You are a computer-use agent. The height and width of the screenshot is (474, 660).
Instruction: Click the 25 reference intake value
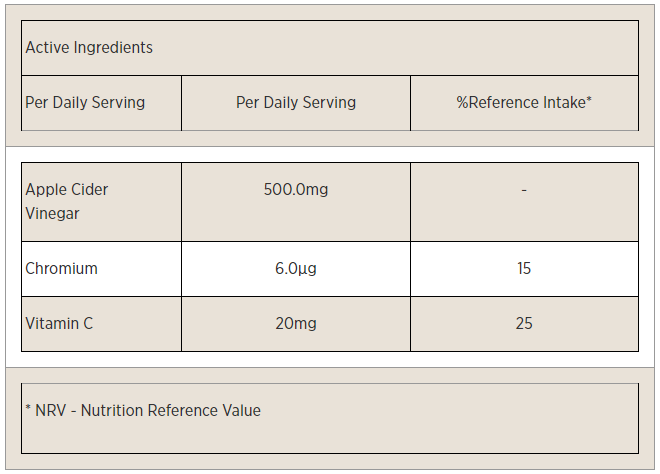coord(524,324)
